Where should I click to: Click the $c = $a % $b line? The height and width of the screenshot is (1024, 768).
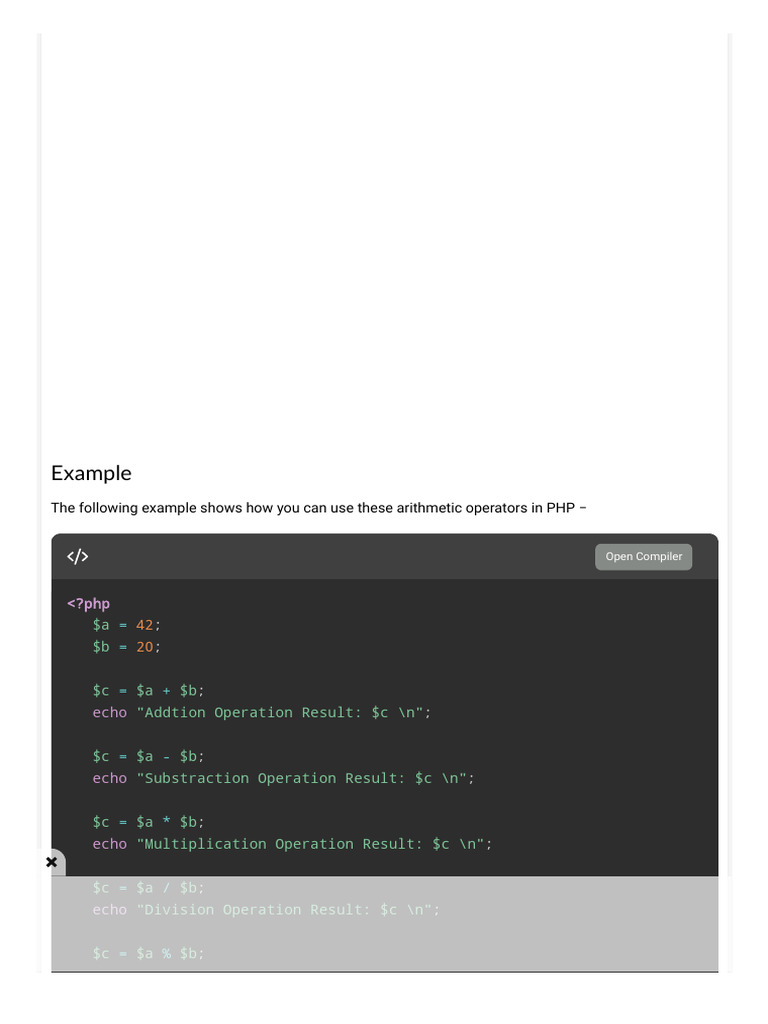click(148, 954)
